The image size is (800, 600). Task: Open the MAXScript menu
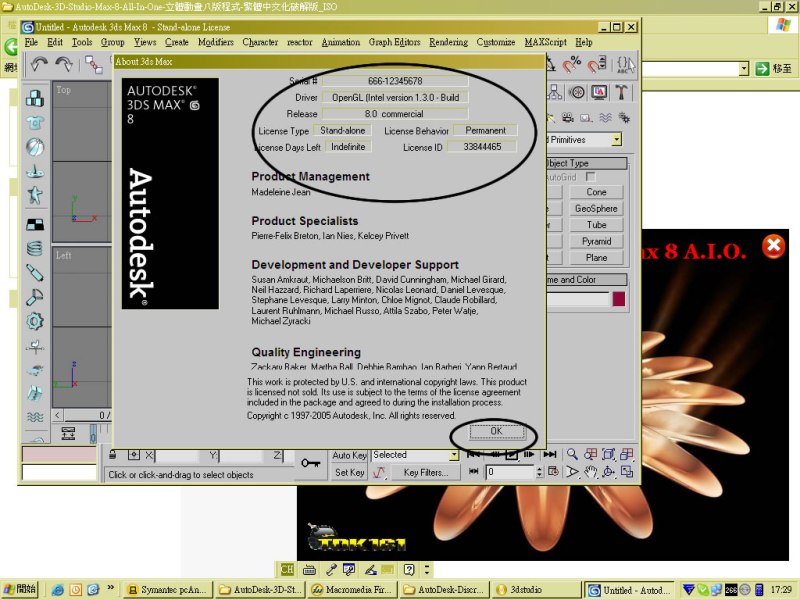(x=545, y=42)
